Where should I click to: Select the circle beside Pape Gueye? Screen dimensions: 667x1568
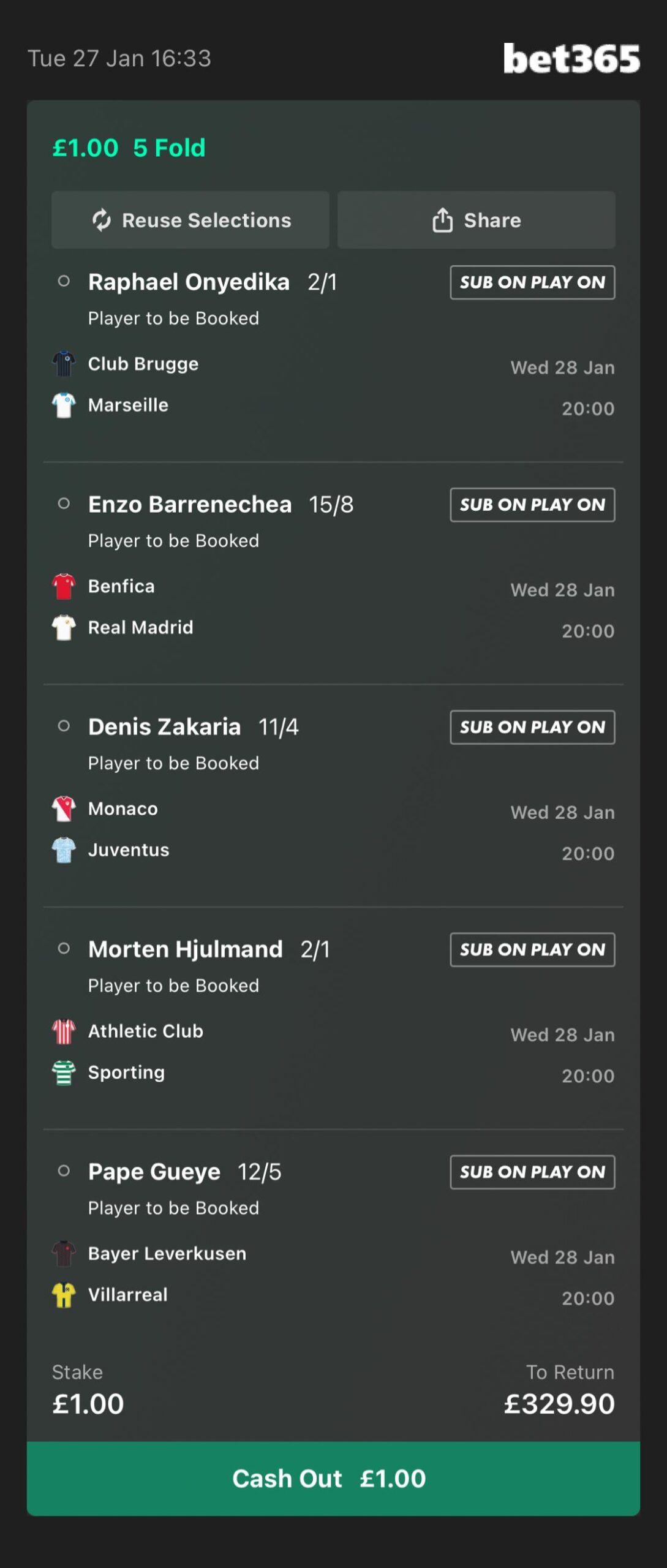tap(64, 1171)
